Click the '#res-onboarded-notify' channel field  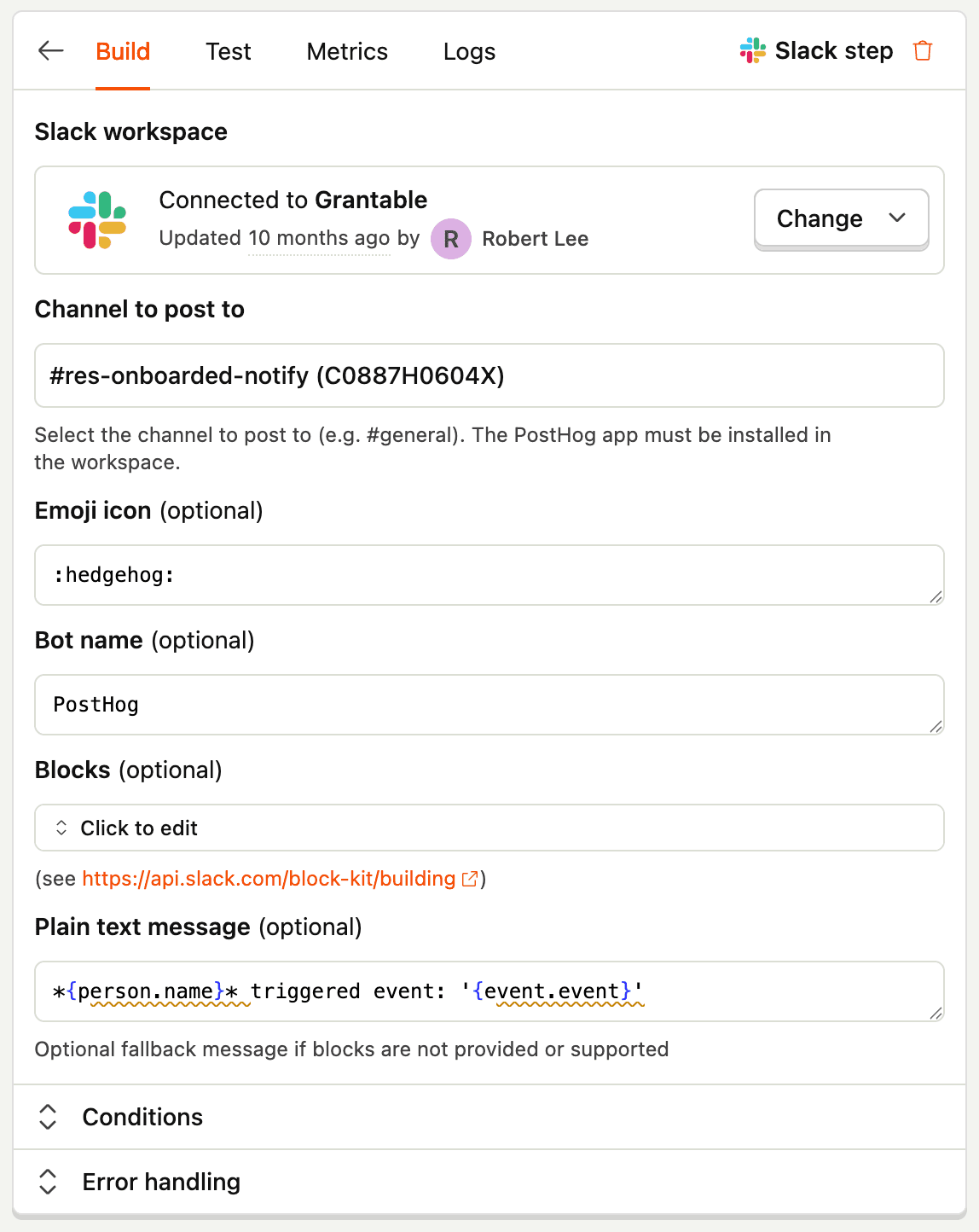tap(489, 375)
